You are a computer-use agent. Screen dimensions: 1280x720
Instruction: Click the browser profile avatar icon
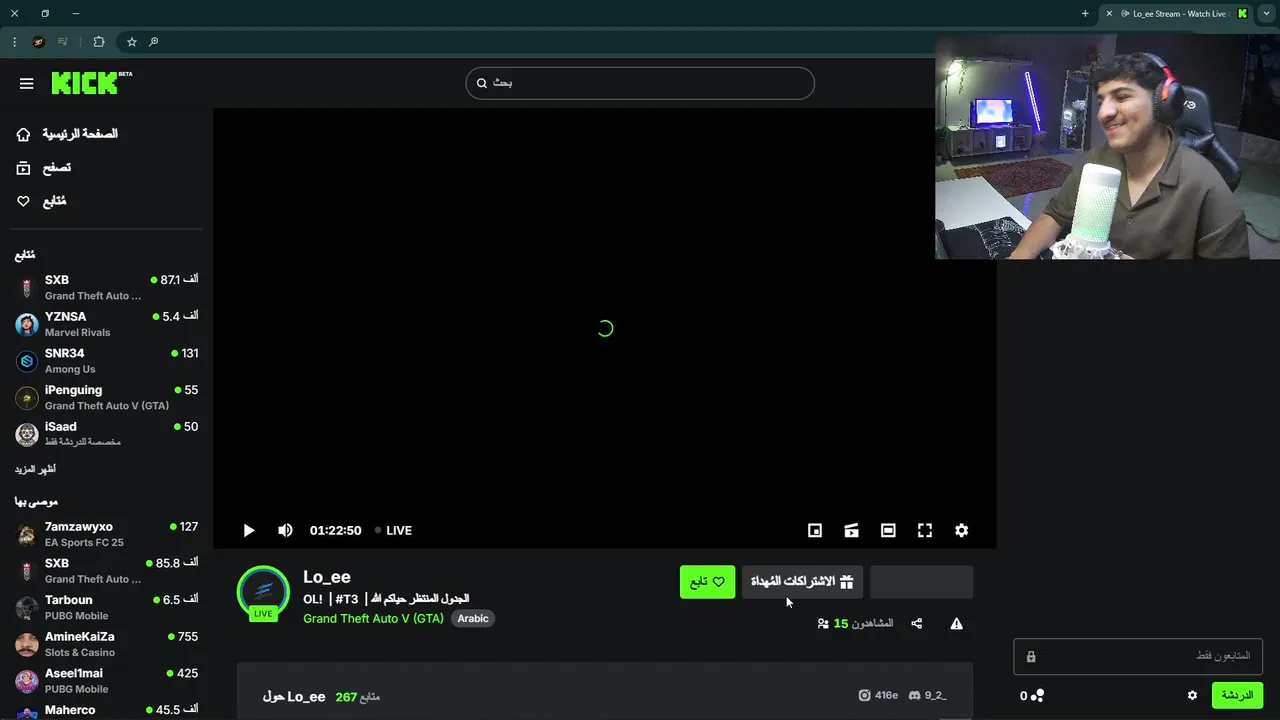coord(38,42)
